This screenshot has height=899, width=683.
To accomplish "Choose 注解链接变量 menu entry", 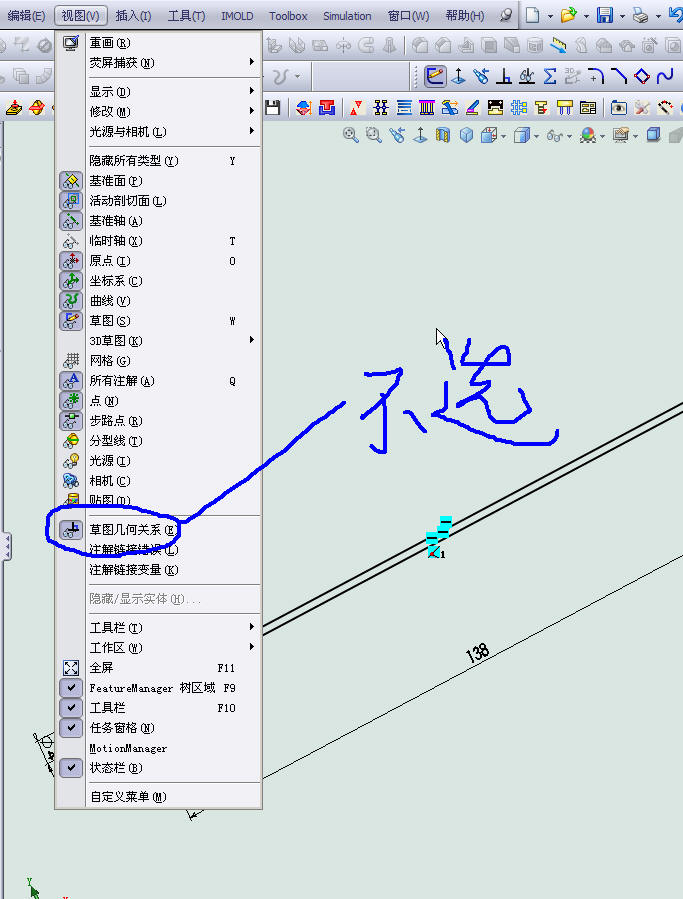I will click(159, 569).
